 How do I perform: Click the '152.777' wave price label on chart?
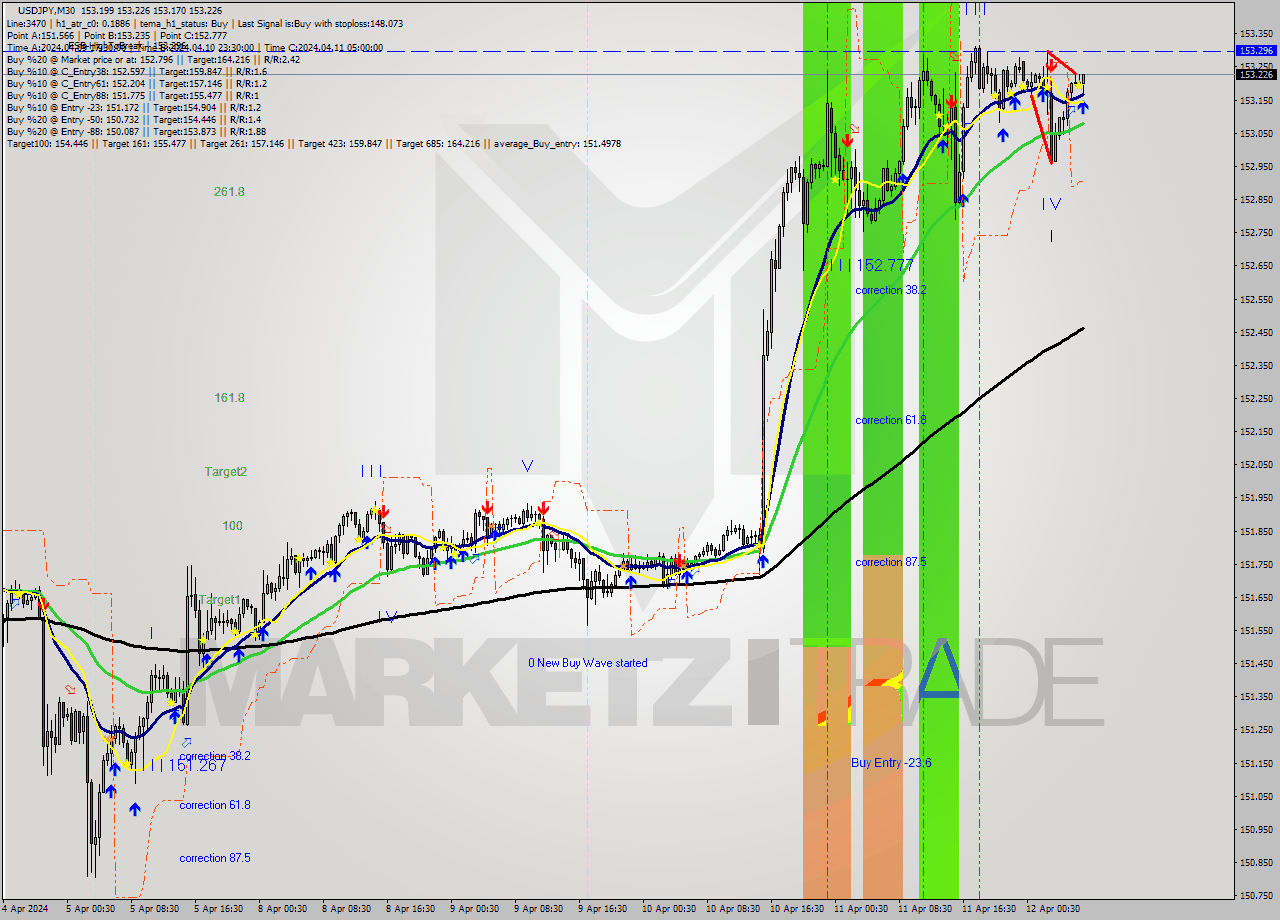[885, 265]
